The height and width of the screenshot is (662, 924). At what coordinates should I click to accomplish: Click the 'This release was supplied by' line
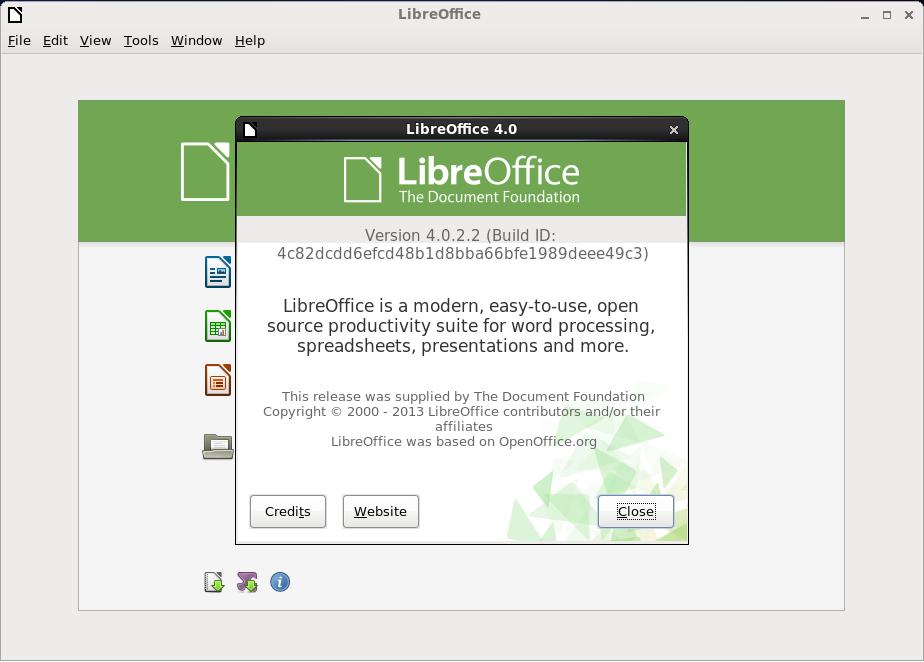[x=463, y=396]
